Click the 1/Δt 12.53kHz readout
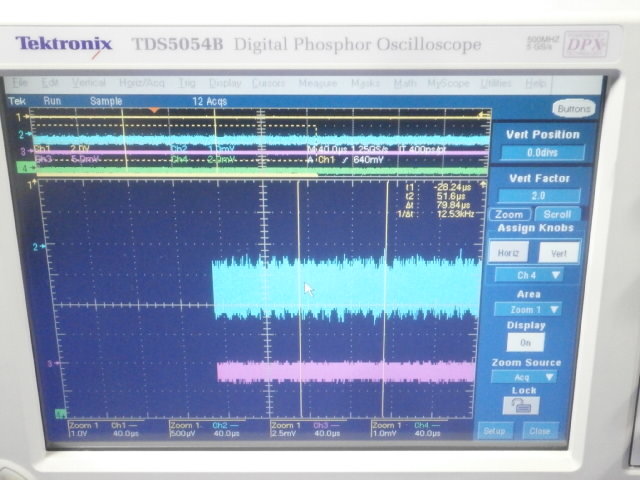This screenshot has height=480, width=640. (455, 214)
